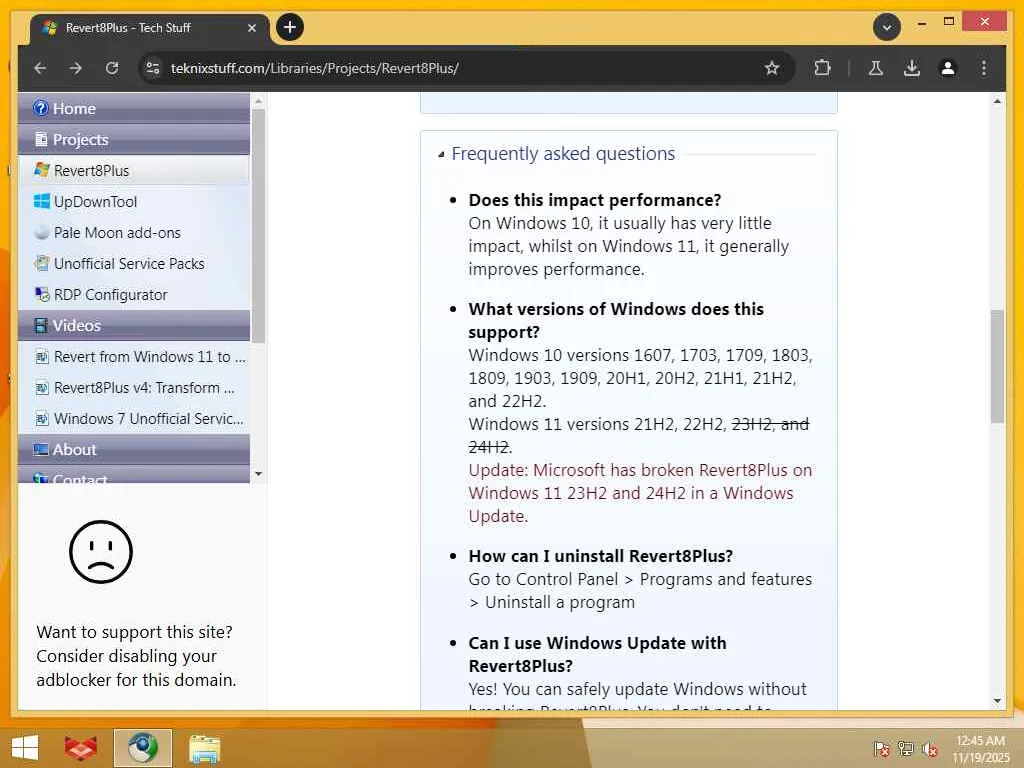Click the browser taskbar icon
1024x768 pixels.
click(142, 748)
